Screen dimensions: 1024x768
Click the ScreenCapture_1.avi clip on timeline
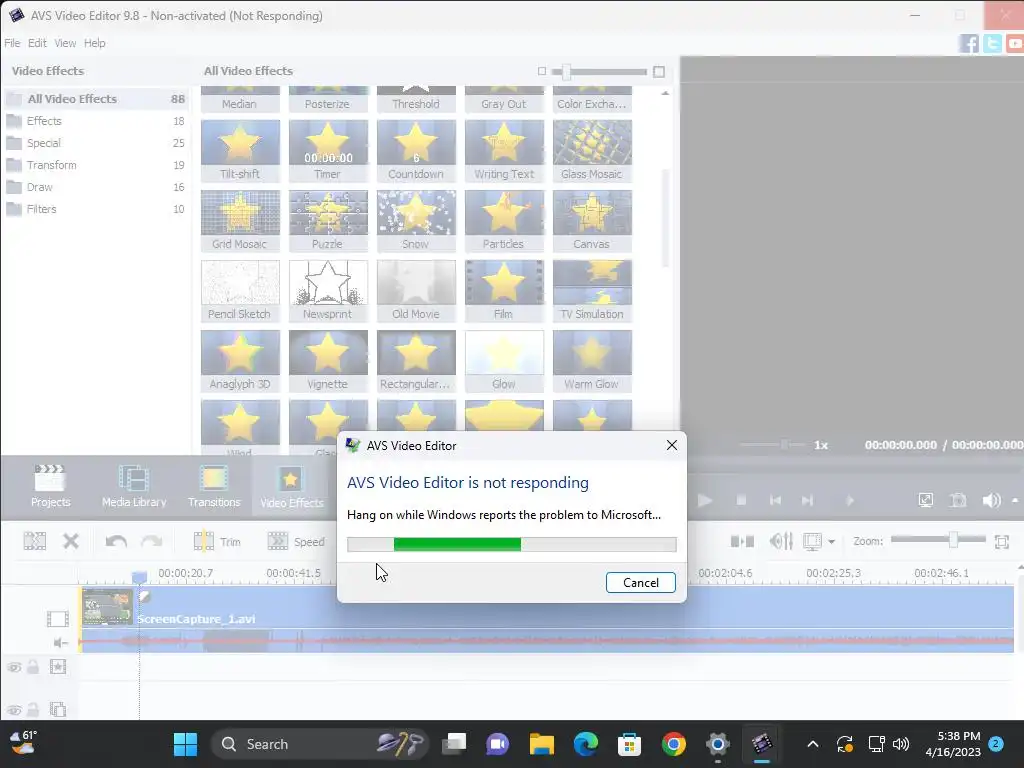pos(546,618)
